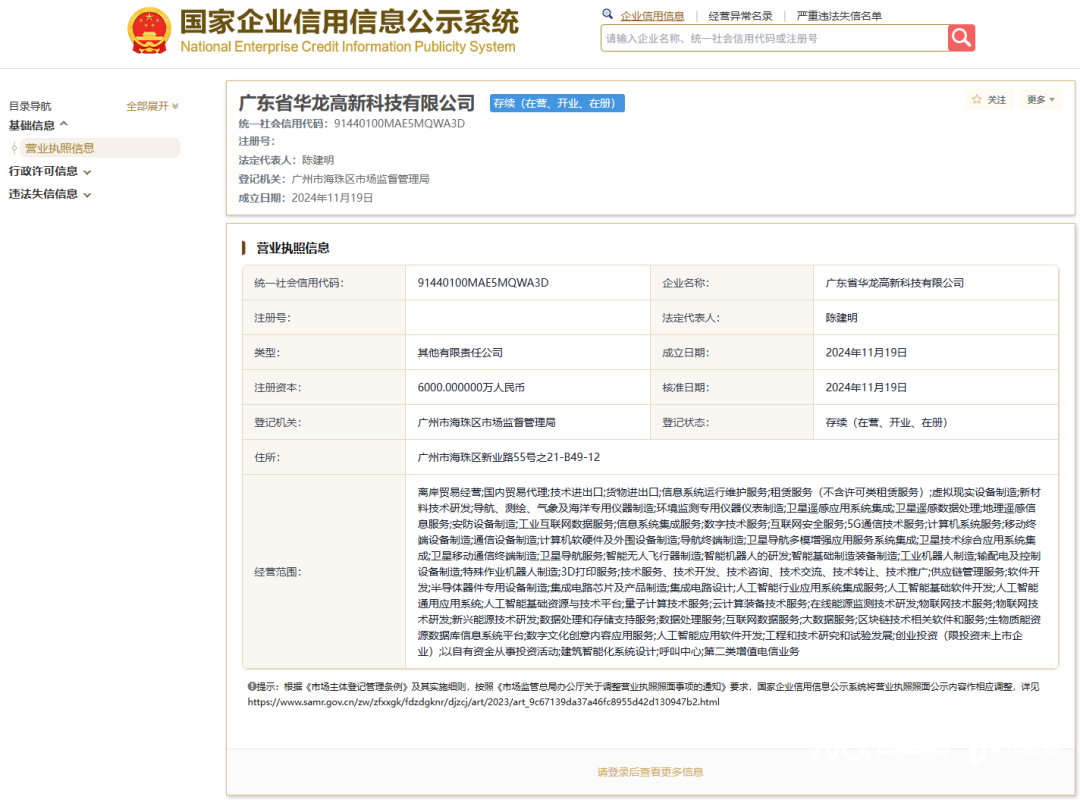Select 营业执照信息 in the sidebar
This screenshot has height=800, width=1080.
point(99,148)
